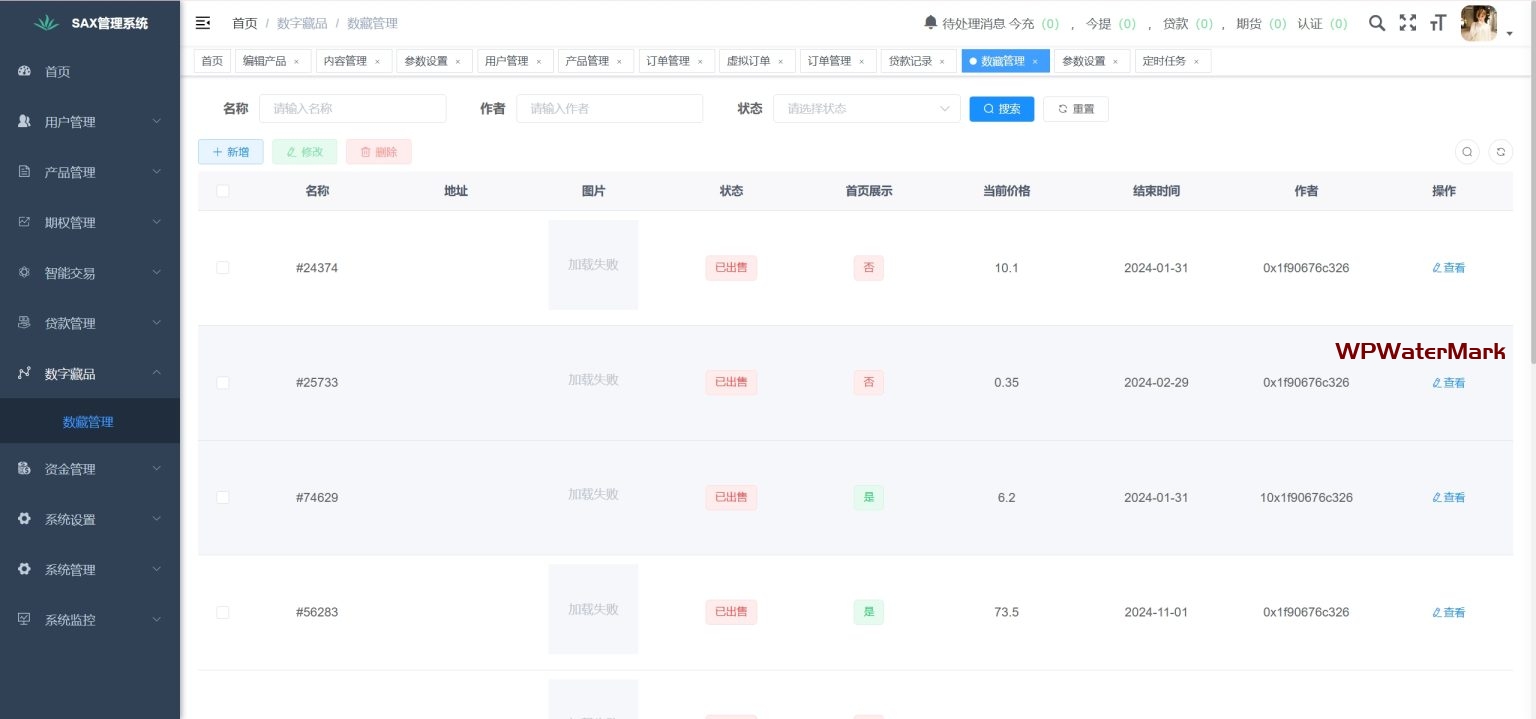Click 查看 link for row #24374

pos(1448,268)
